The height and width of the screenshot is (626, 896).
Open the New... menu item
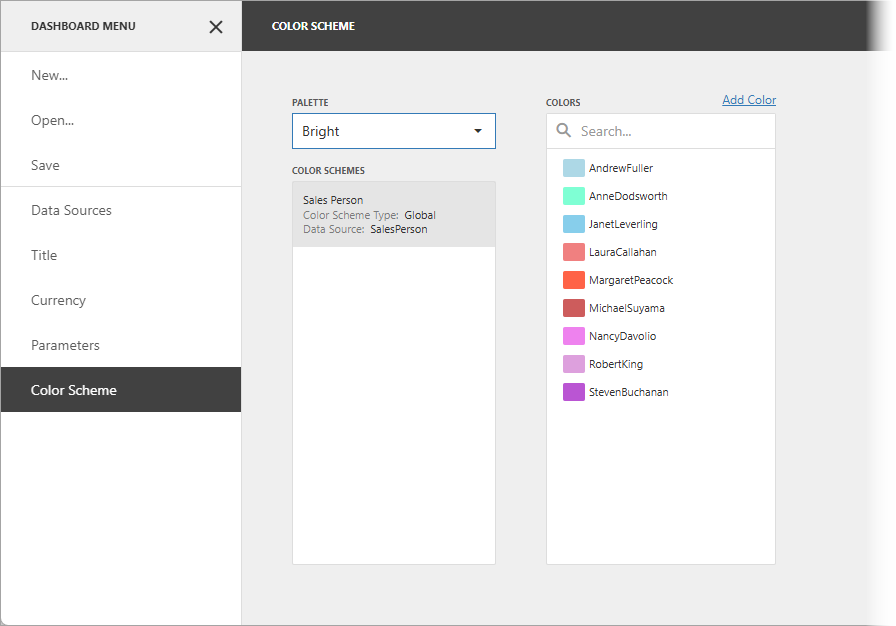[x=121, y=75]
